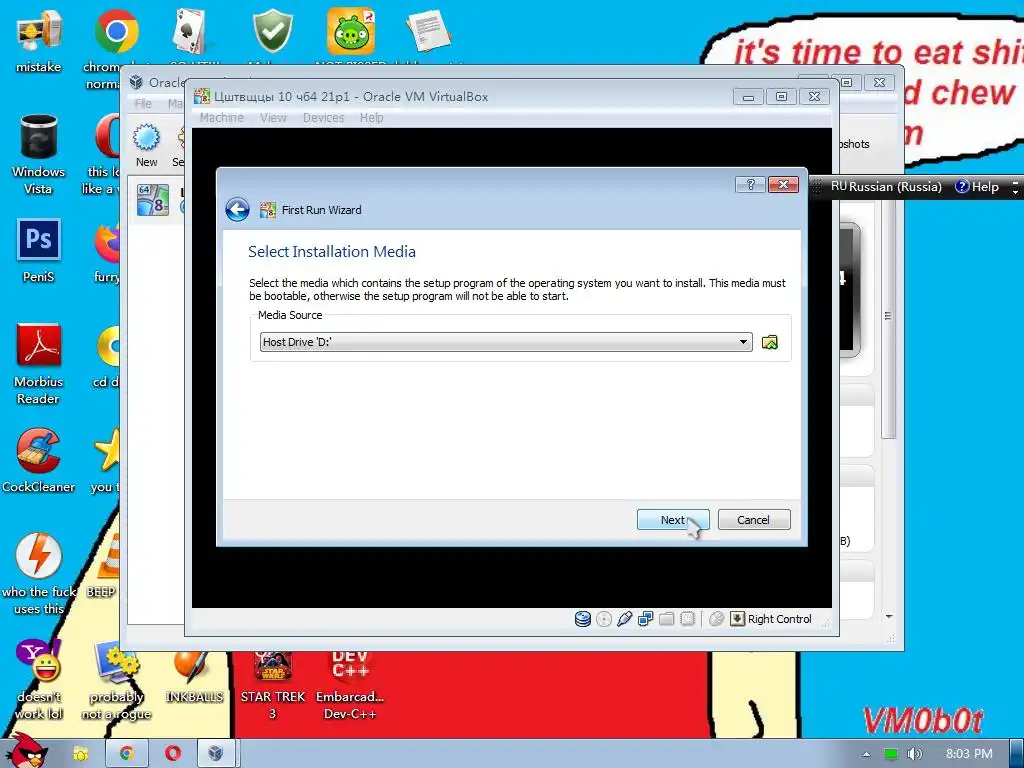Open the View menu in VM window
Viewport: 1024px width, 768px height.
(273, 118)
